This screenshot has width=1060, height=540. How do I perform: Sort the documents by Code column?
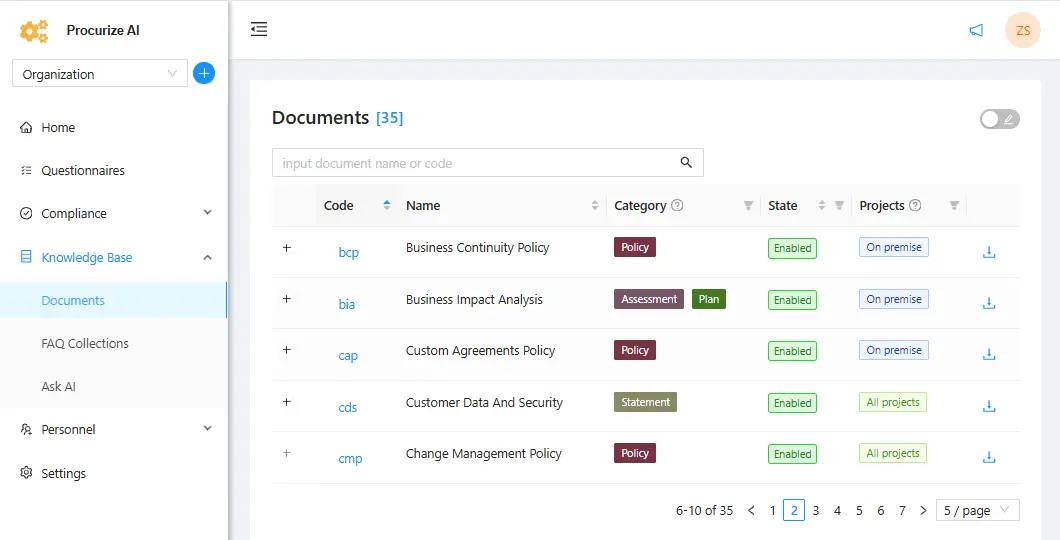tap(387, 206)
